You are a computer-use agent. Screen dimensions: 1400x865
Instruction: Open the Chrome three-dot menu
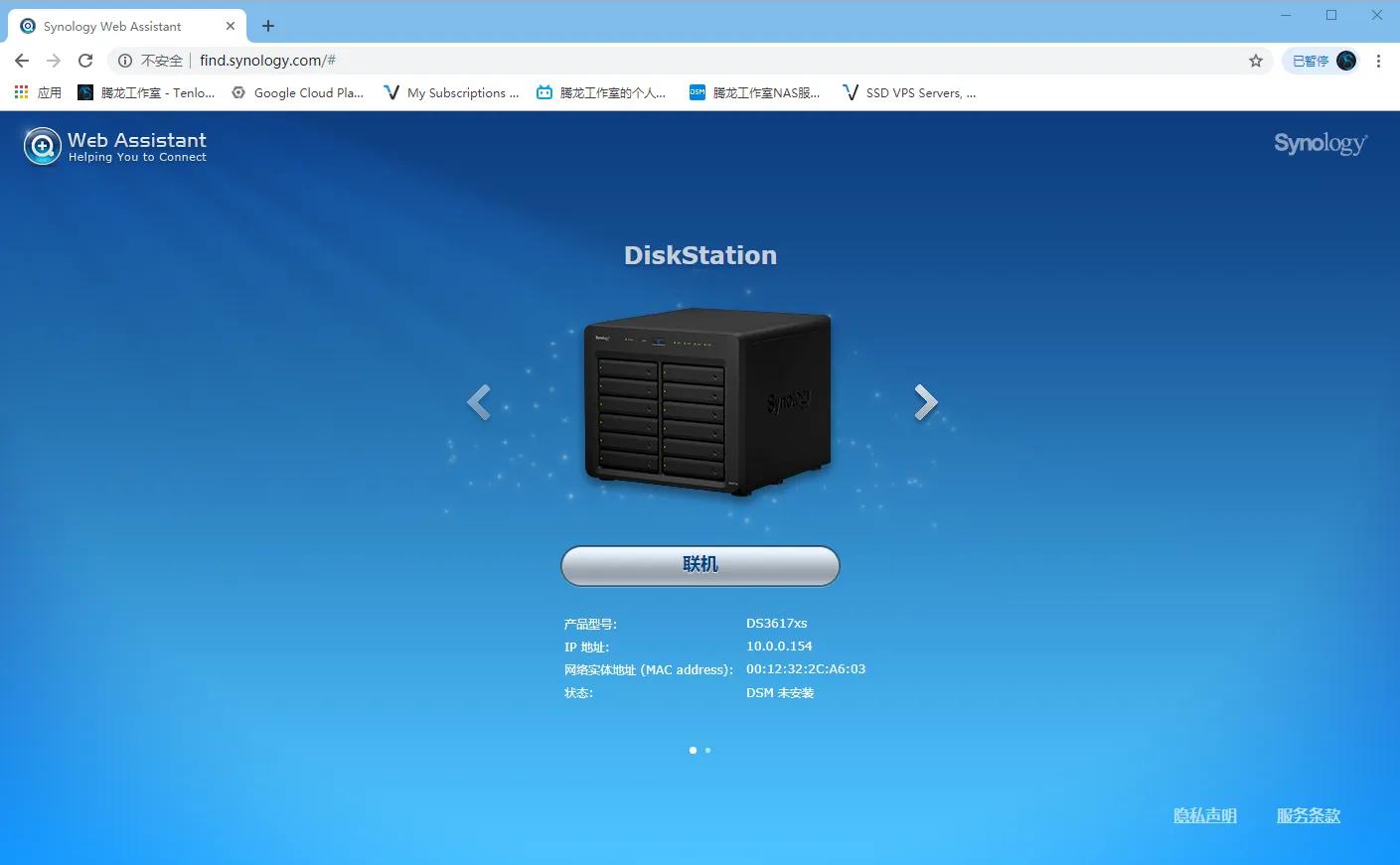[1378, 61]
